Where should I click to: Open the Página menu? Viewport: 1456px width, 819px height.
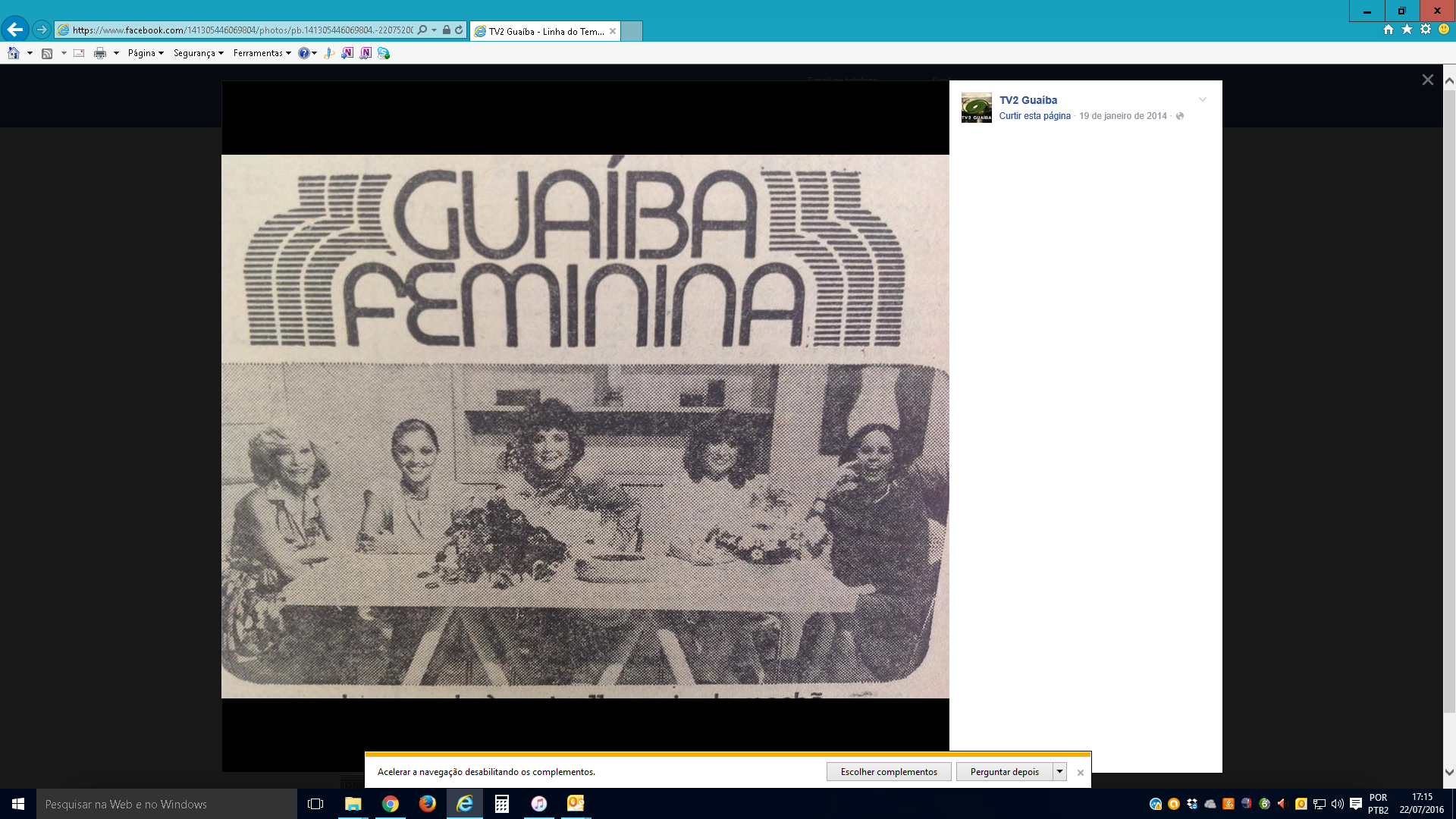tap(146, 53)
